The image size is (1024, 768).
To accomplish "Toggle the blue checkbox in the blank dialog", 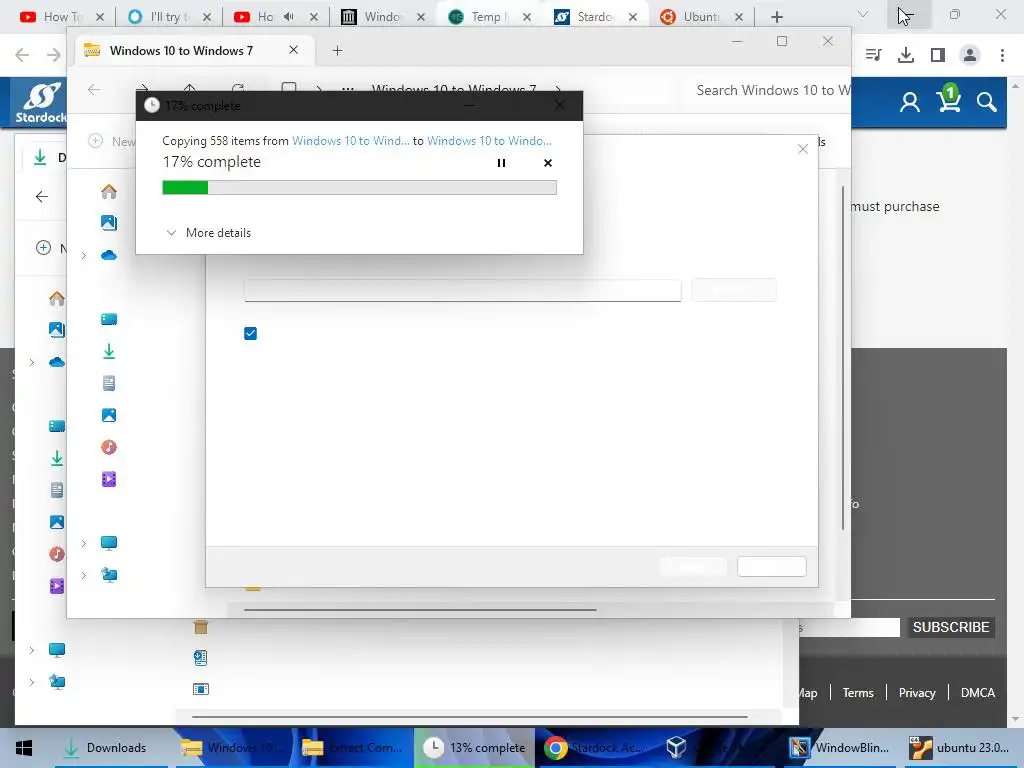I will tap(250, 333).
